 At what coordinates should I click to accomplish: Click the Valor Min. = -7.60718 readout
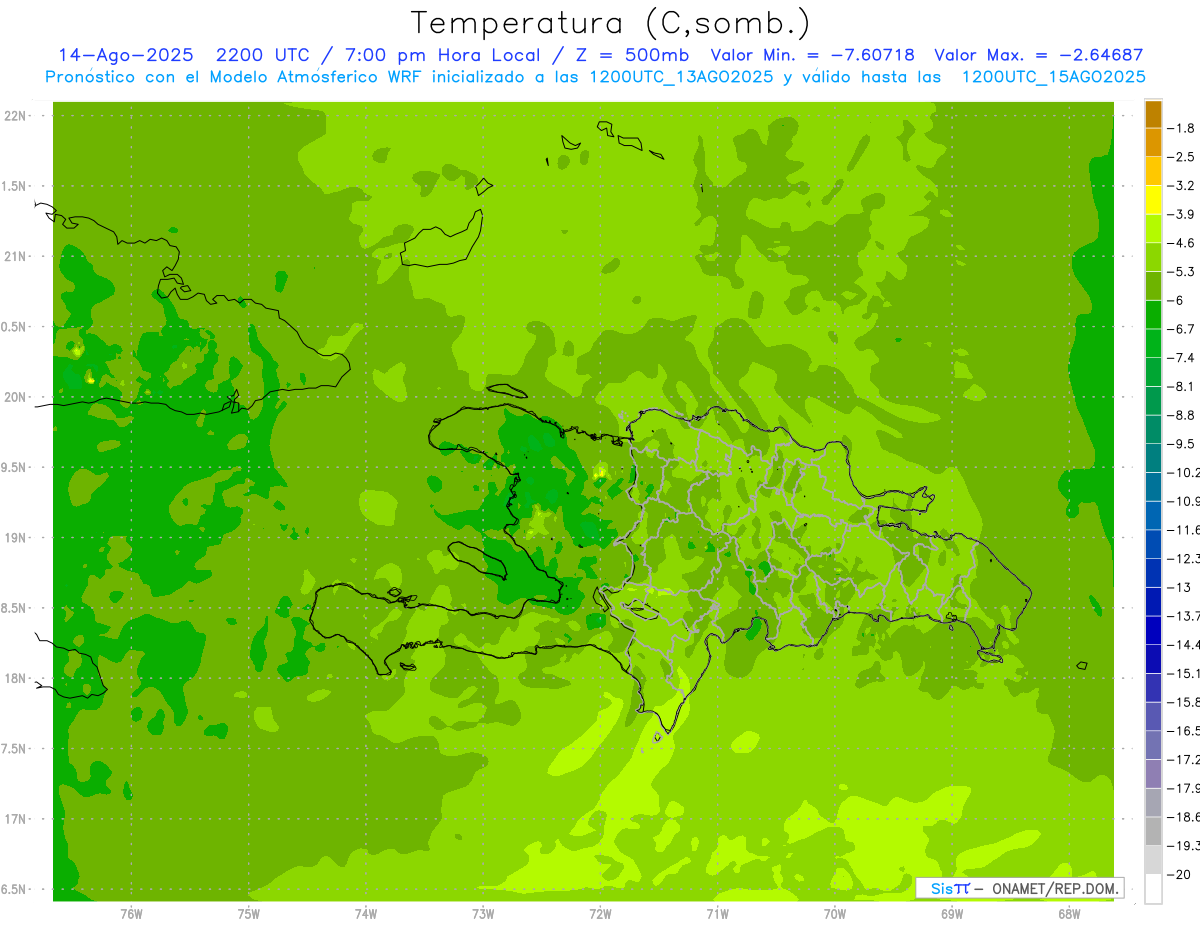tap(813, 56)
